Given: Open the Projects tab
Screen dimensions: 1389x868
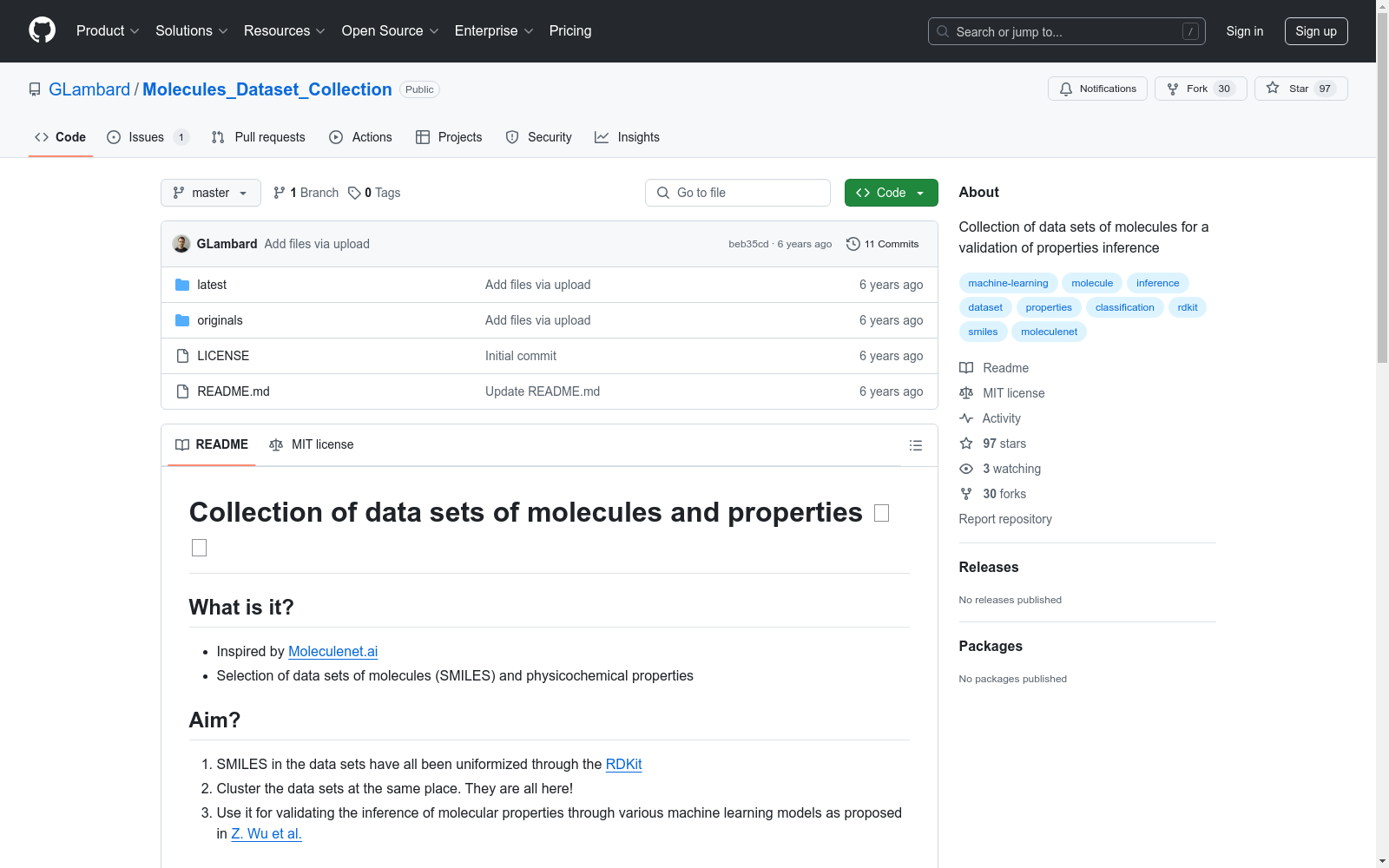Looking at the screenshot, I should [x=449, y=137].
